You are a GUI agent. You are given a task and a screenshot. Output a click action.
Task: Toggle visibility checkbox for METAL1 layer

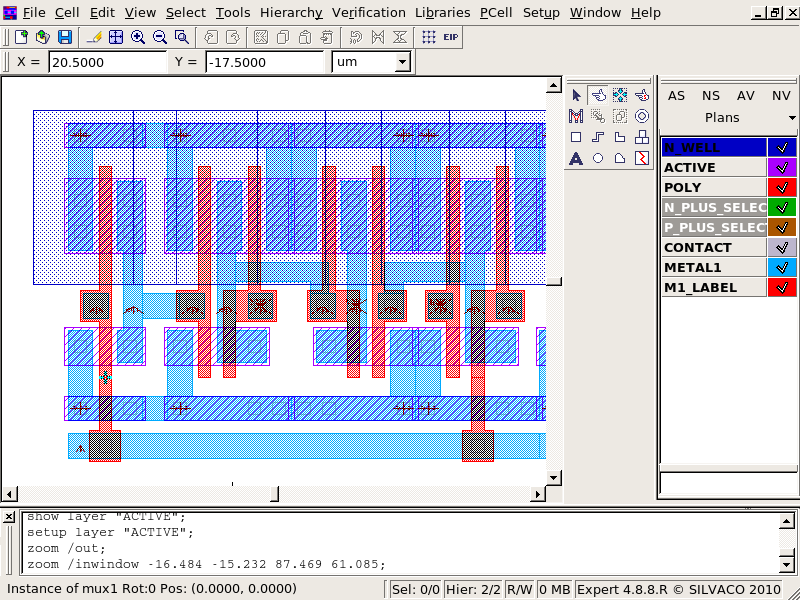782,267
